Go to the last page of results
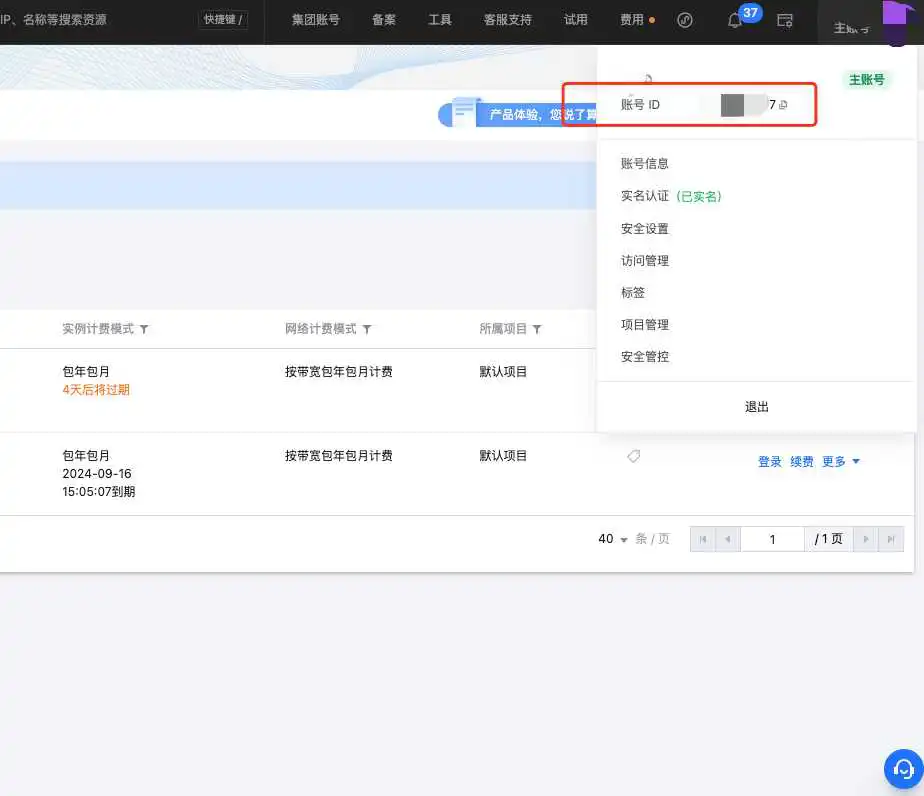The height and width of the screenshot is (796, 924). (891, 539)
